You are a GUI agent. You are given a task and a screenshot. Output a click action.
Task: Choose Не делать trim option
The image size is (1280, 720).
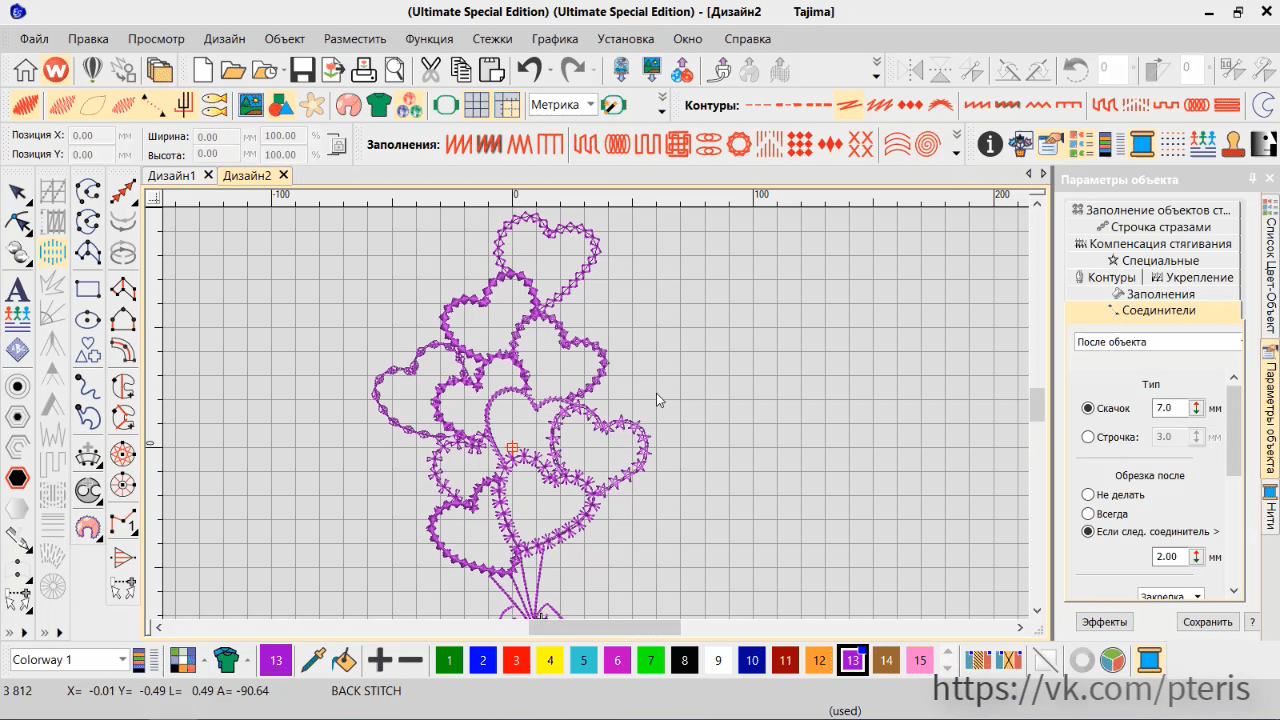coord(1088,495)
